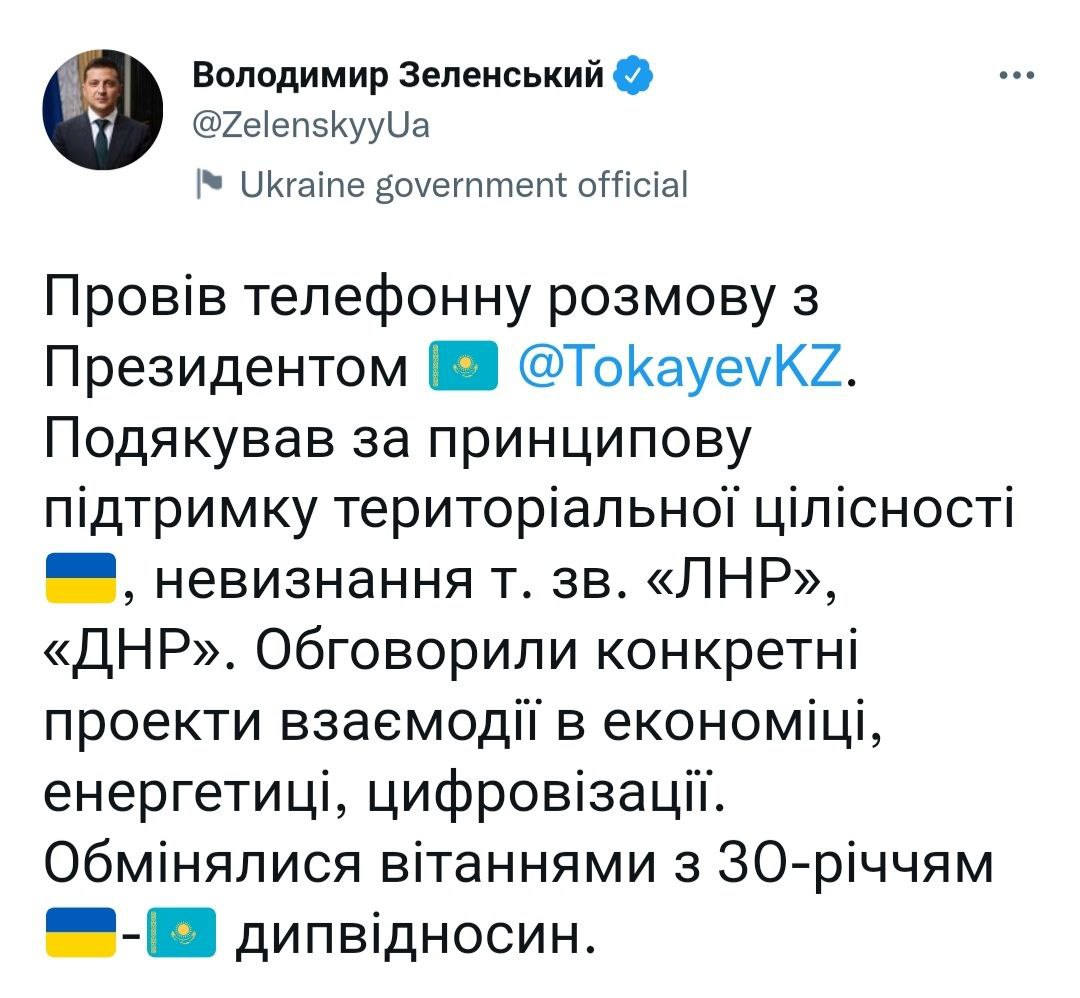Open the @ZelenskyyUa handle
The width and height of the screenshot is (1080, 998).
coord(309,126)
